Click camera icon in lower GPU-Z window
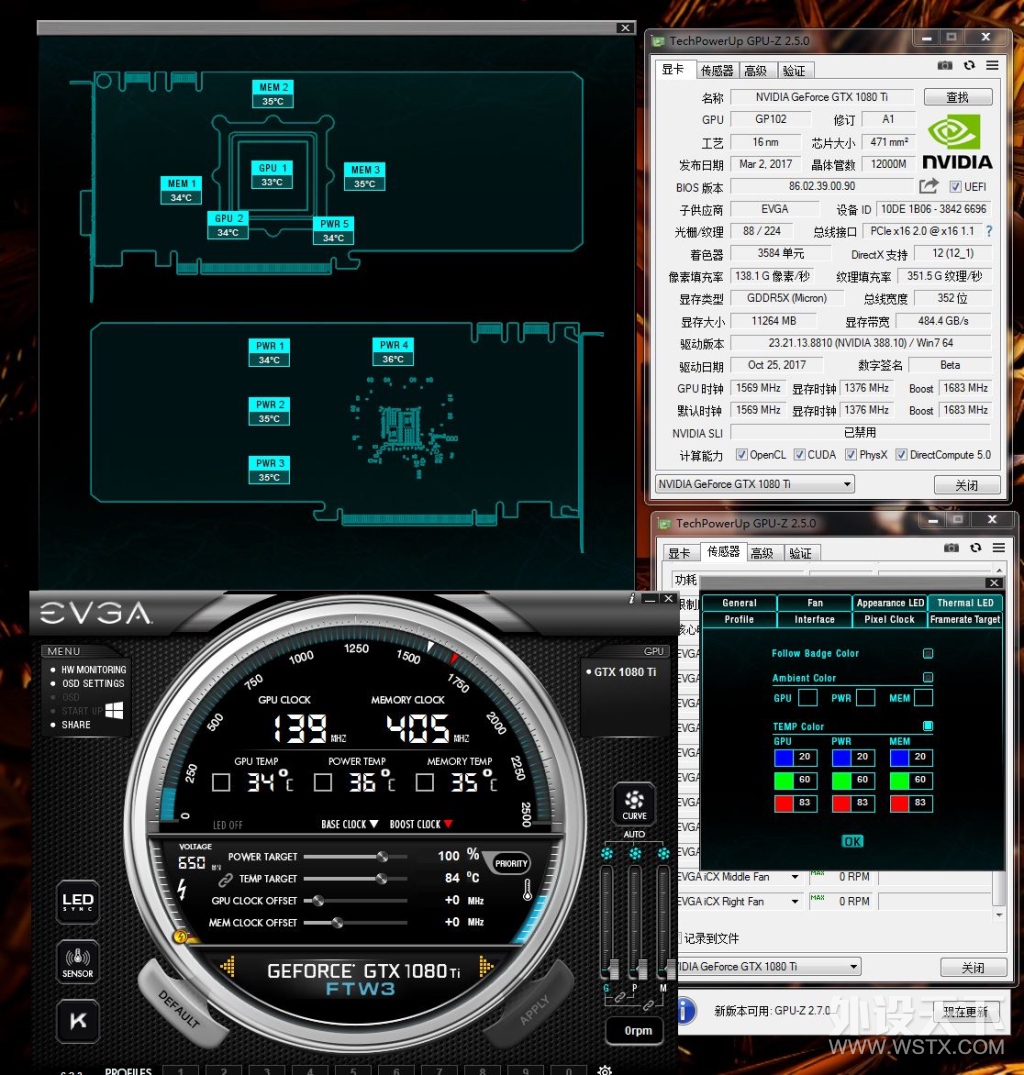 [x=951, y=547]
